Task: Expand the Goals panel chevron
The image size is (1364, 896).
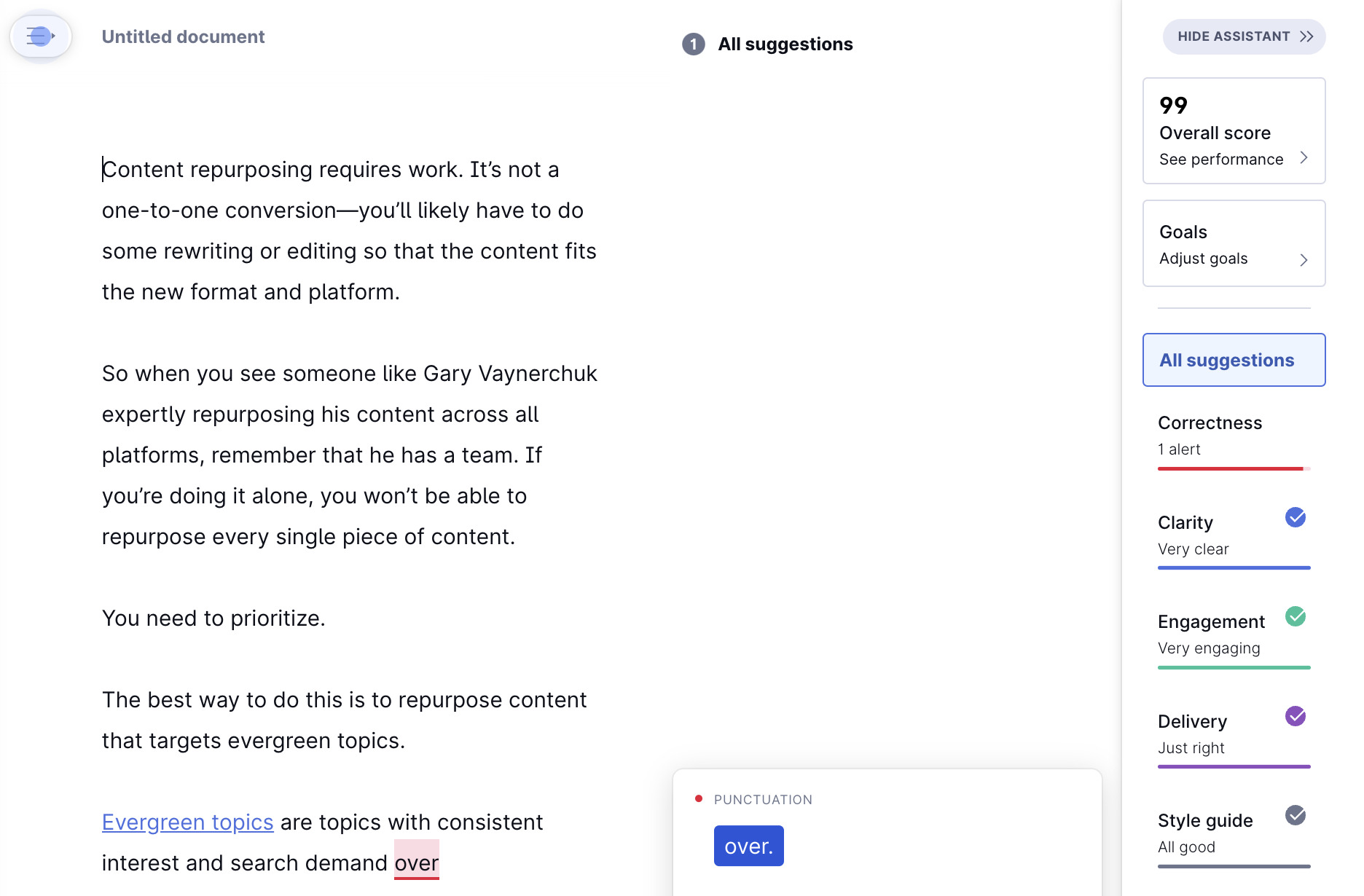Action: click(x=1304, y=260)
